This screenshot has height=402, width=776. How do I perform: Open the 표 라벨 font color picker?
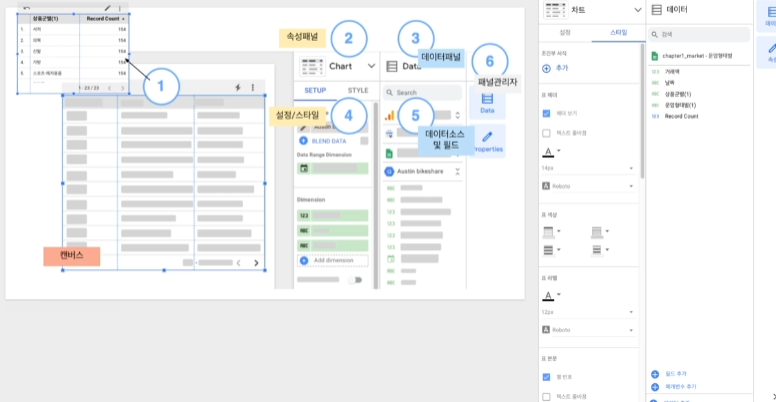551,296
